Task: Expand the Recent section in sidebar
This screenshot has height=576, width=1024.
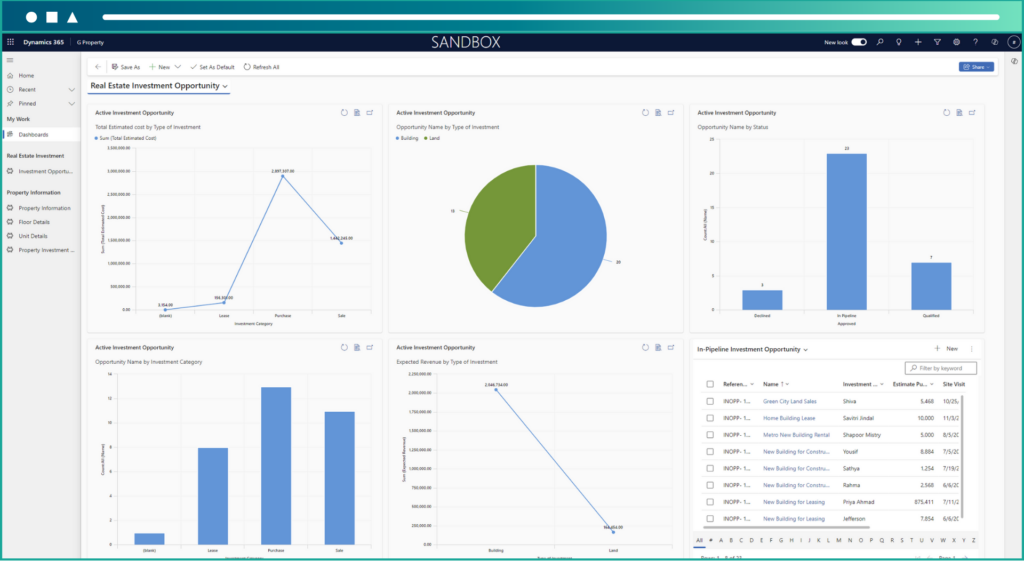Action: pyautogui.click(x=71, y=89)
